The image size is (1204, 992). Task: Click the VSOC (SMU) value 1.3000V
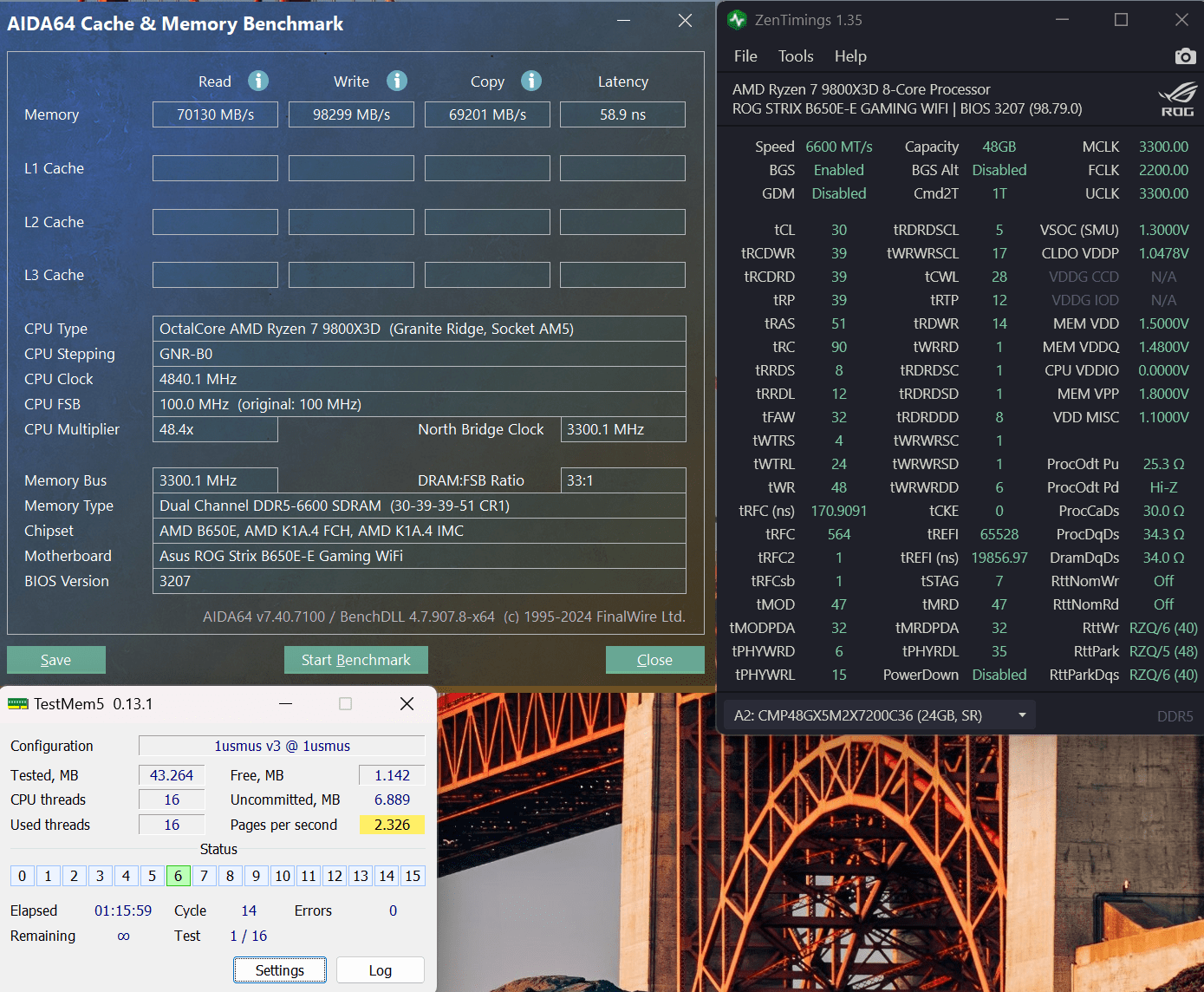click(x=1163, y=230)
